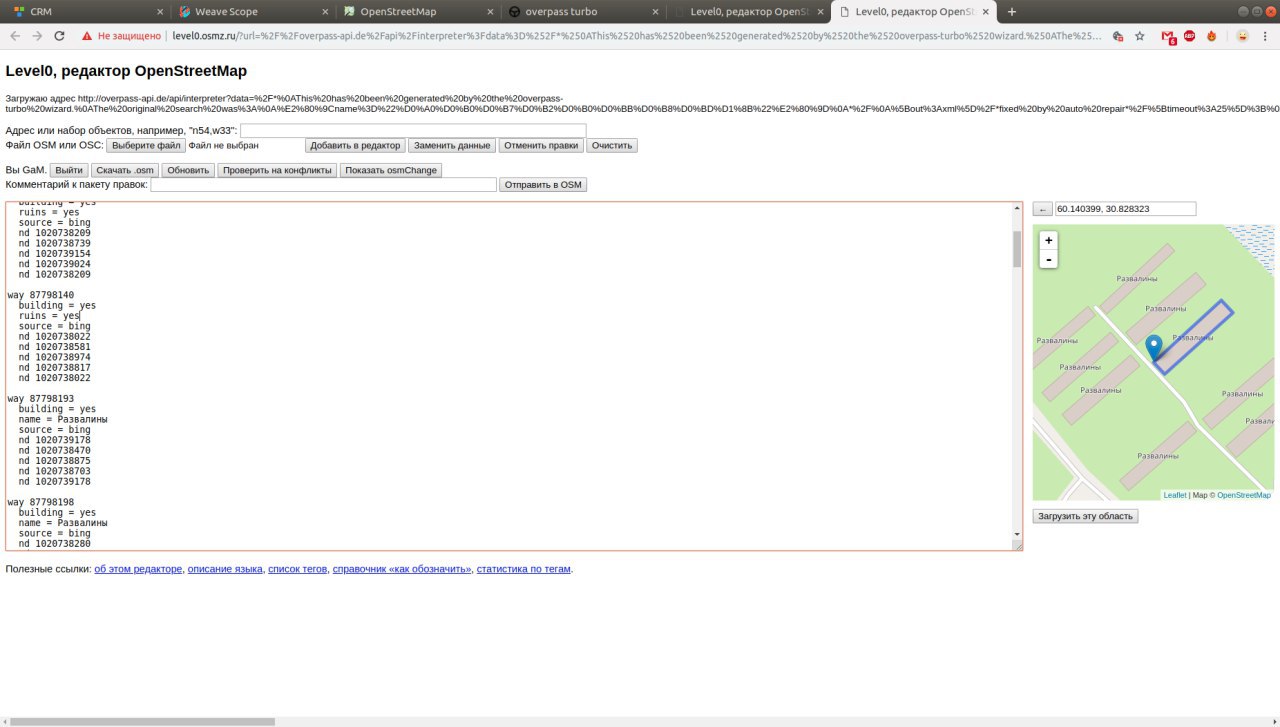Open a new browser tab

[1012, 12]
